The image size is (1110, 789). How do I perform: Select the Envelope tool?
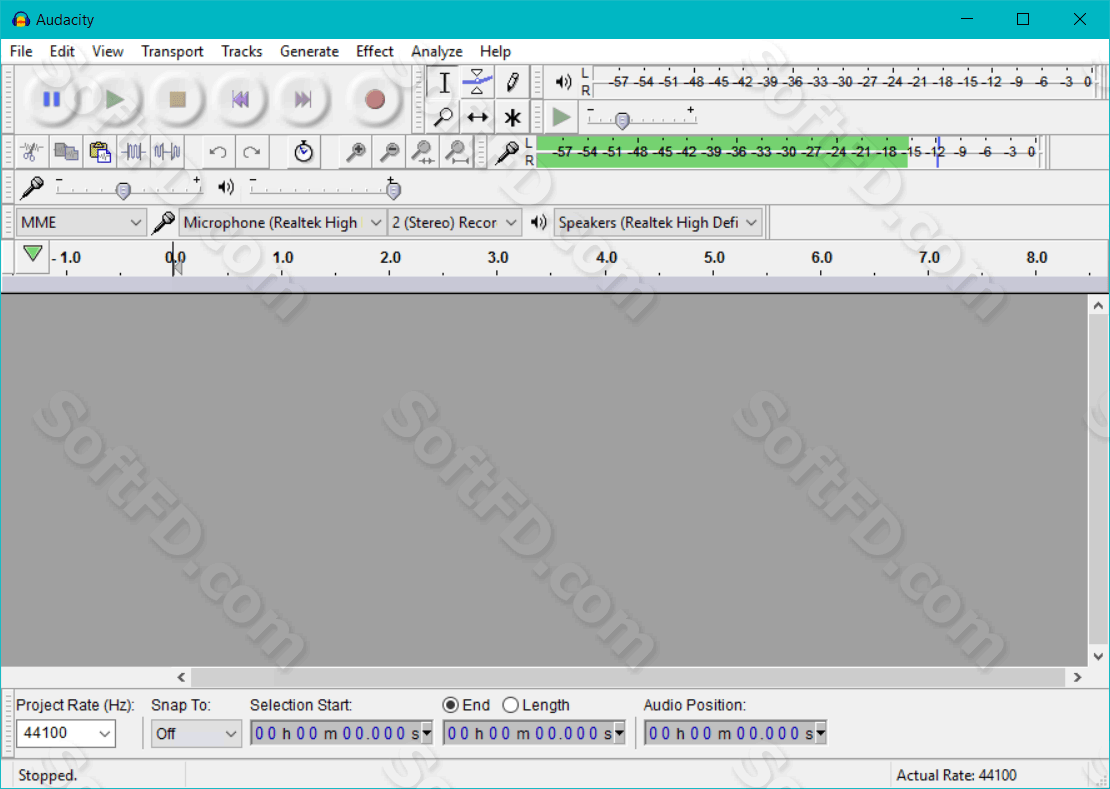point(477,82)
